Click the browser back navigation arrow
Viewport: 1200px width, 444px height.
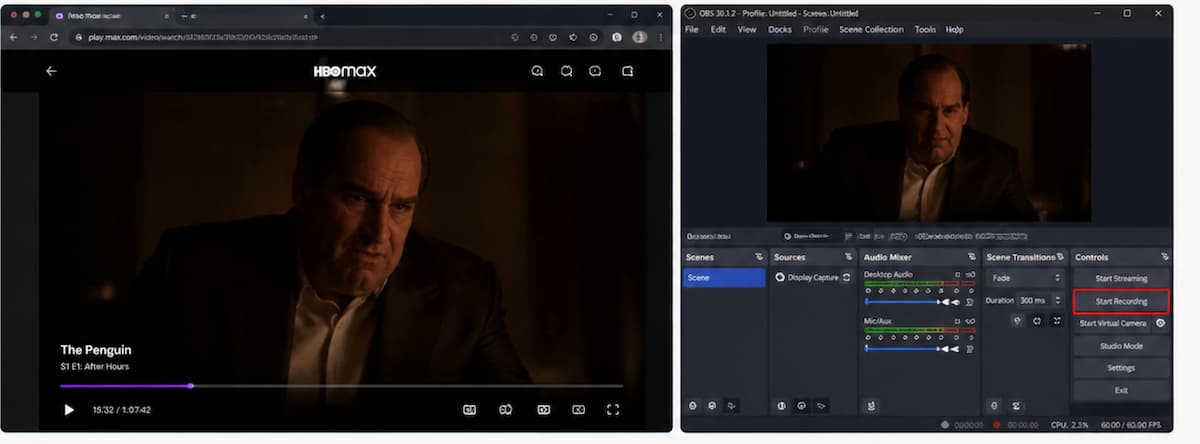click(14, 37)
